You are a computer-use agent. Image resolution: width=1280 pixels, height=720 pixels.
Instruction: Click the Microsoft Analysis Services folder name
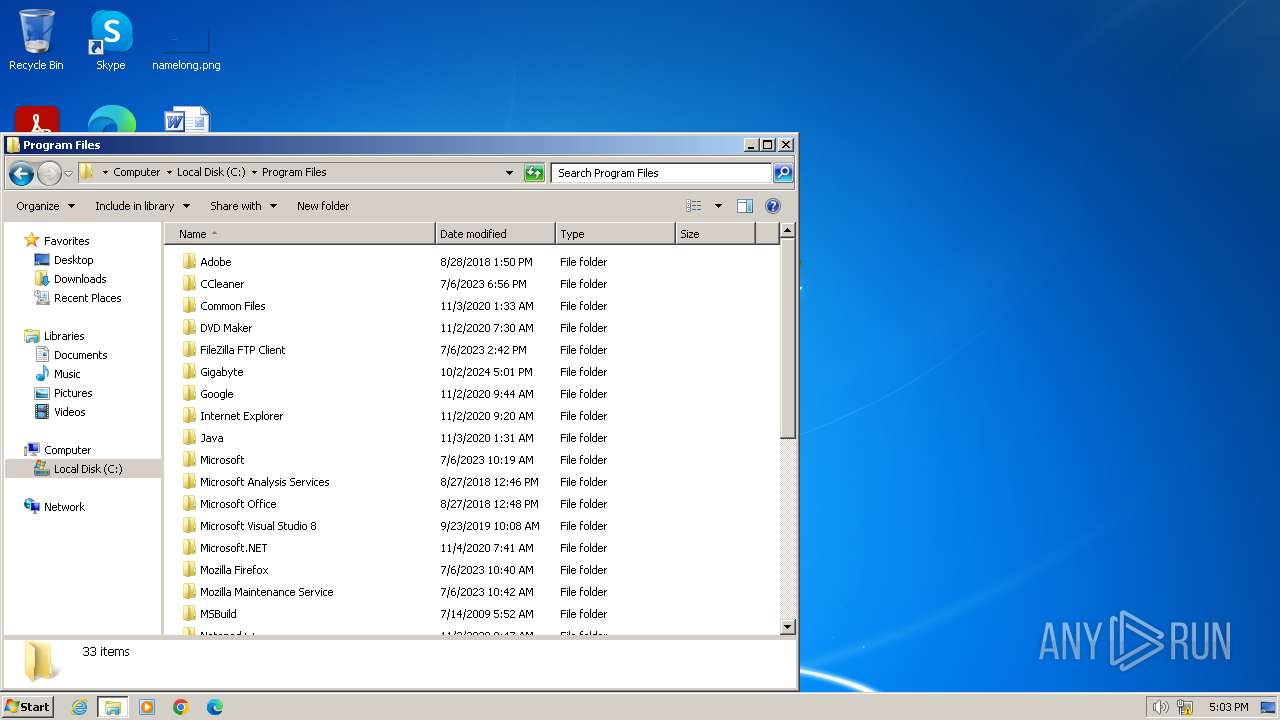[264, 482]
